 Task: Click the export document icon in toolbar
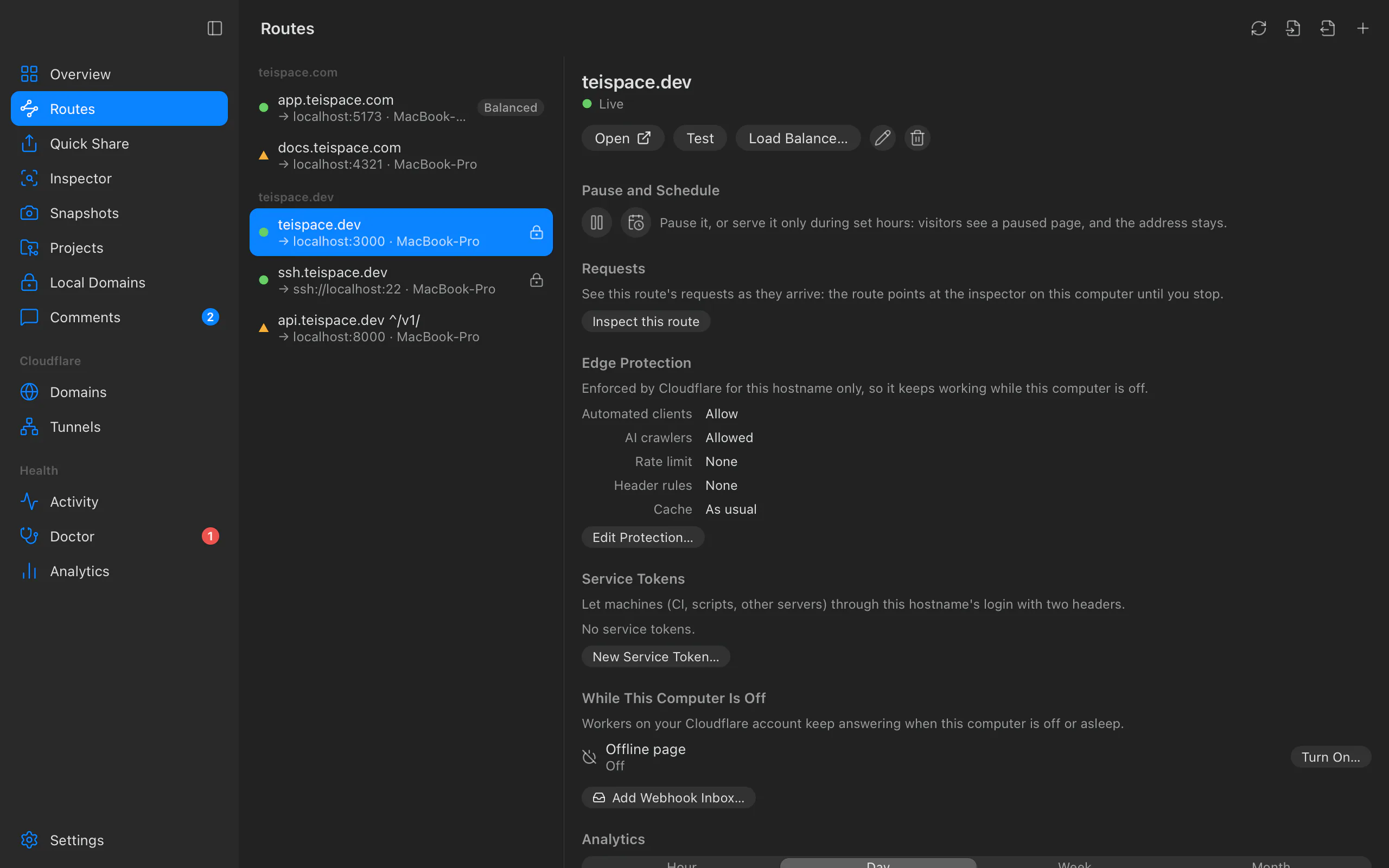pos(1328,28)
